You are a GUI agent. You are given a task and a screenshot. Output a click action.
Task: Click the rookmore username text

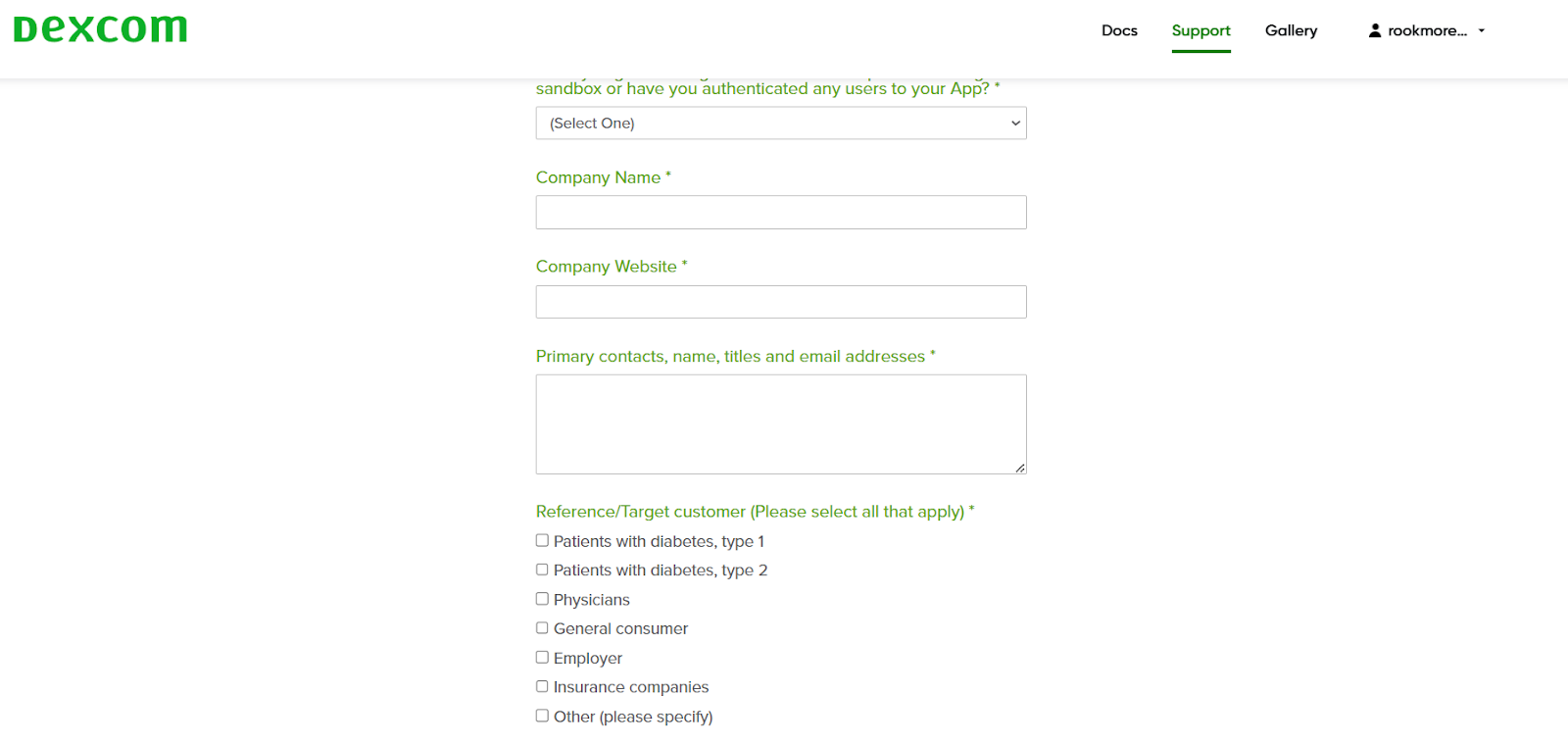point(1427,30)
